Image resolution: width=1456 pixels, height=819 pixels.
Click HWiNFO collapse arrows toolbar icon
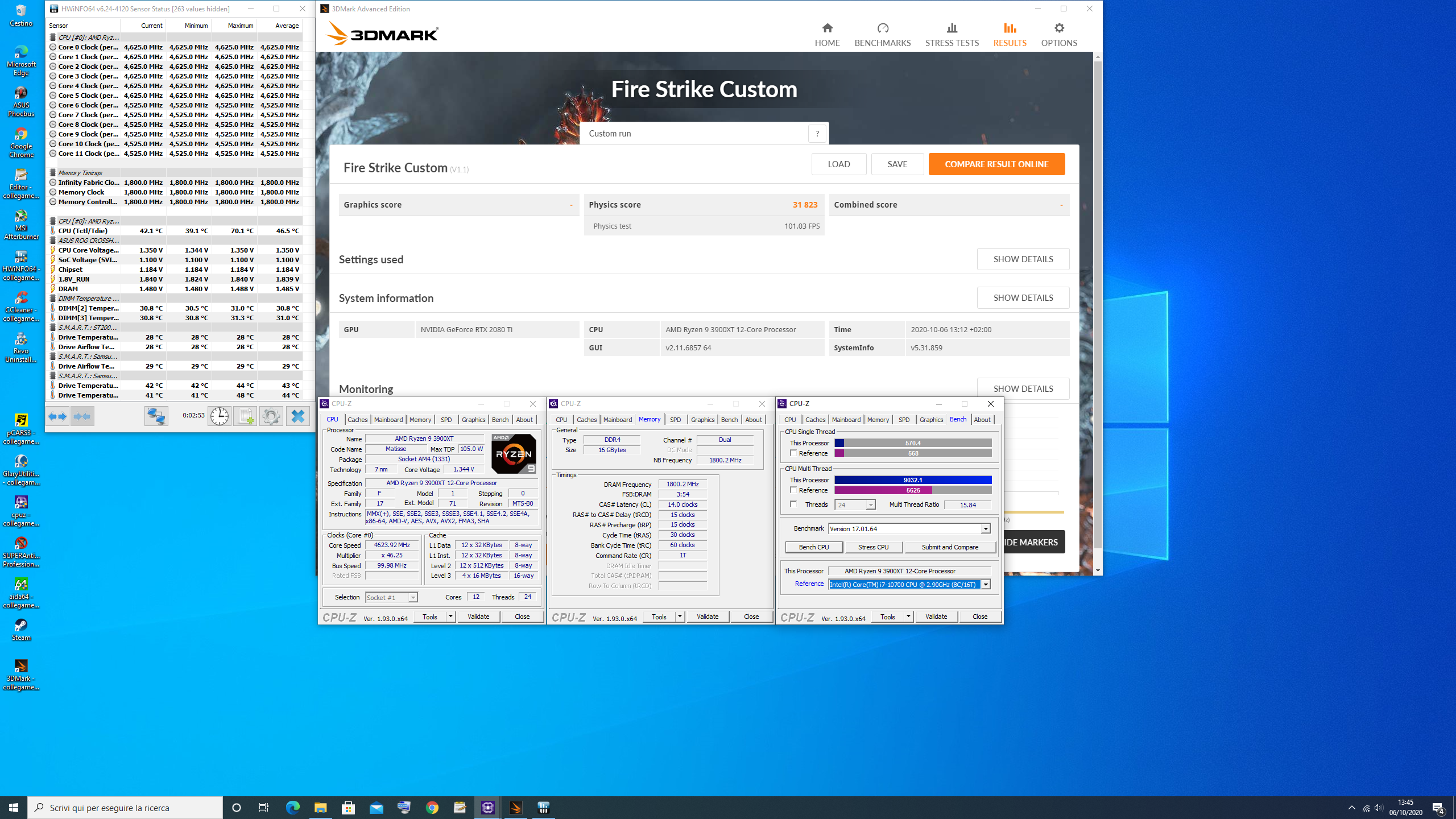coord(82,416)
